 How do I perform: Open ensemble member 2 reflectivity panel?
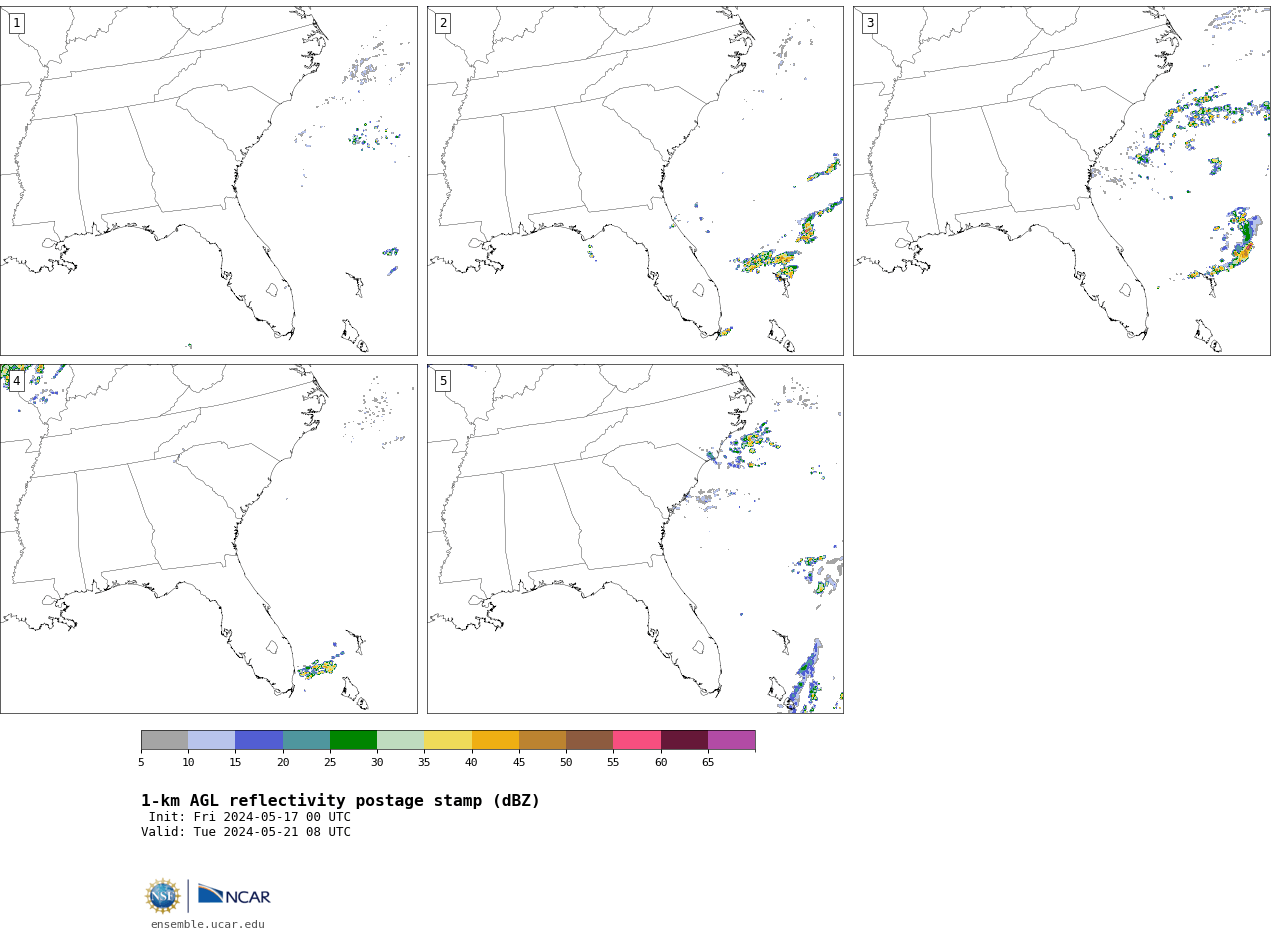[635, 181]
